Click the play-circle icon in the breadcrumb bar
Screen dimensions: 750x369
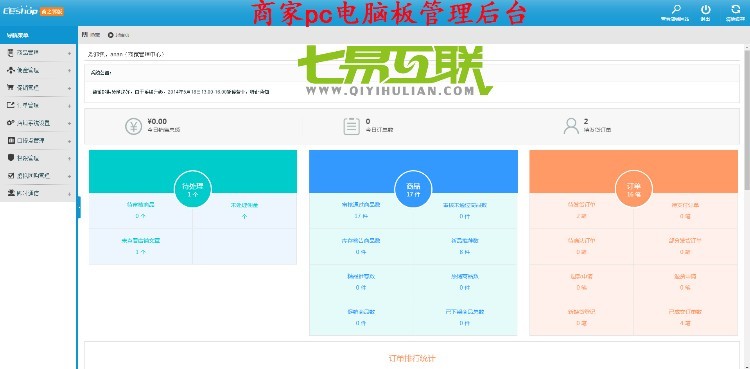tap(110, 35)
